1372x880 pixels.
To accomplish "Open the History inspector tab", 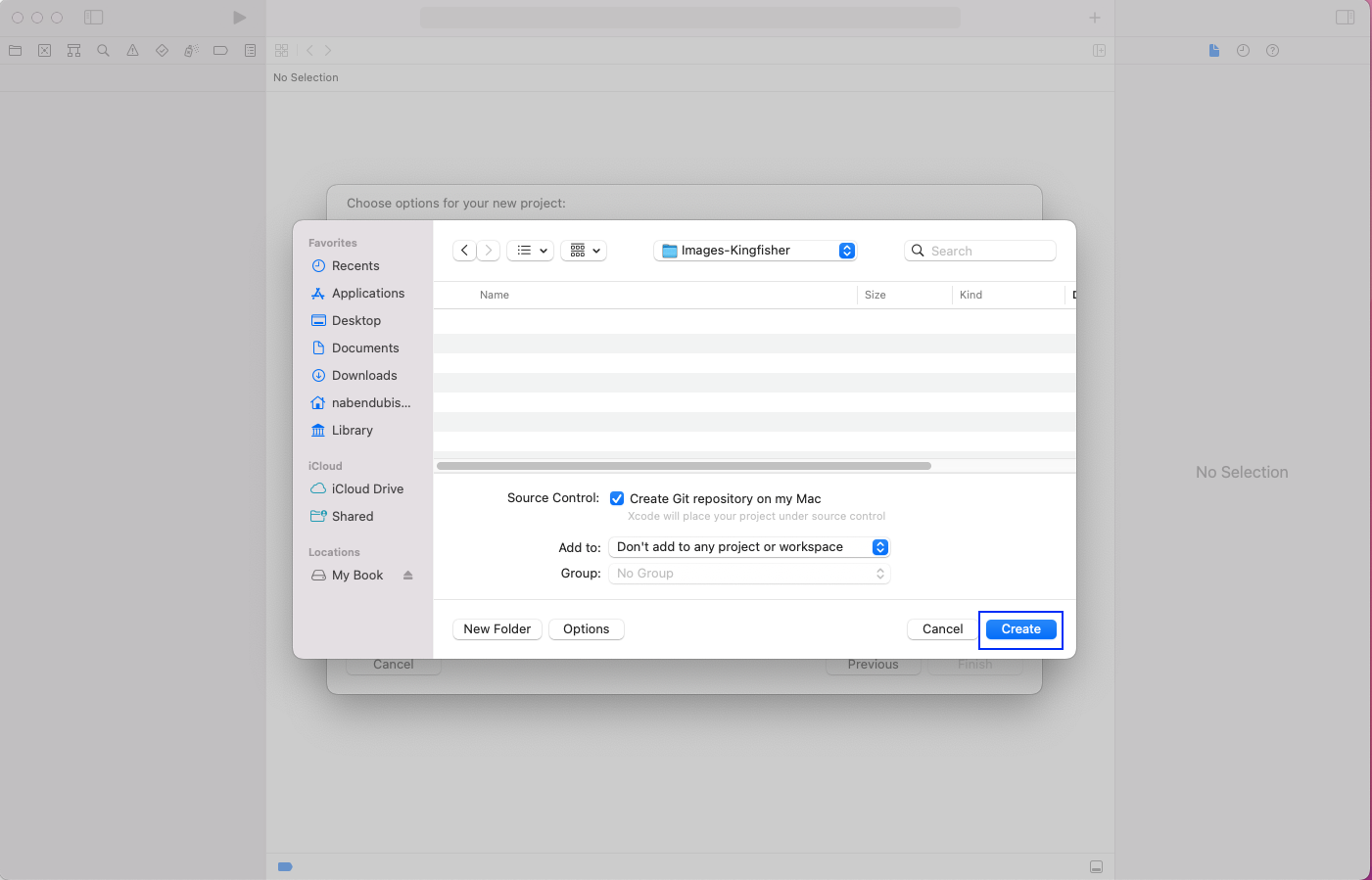I will coord(1243,51).
